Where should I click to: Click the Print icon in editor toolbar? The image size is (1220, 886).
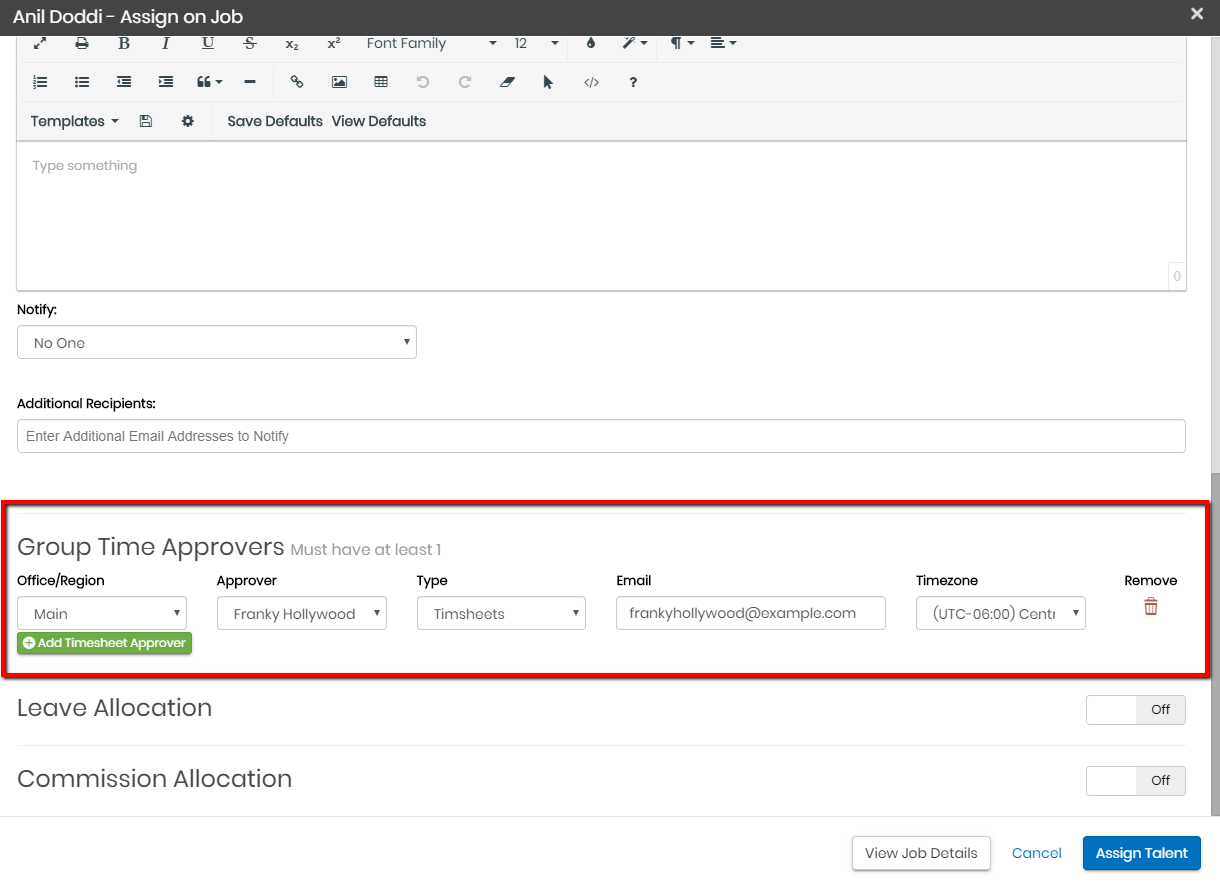82,44
